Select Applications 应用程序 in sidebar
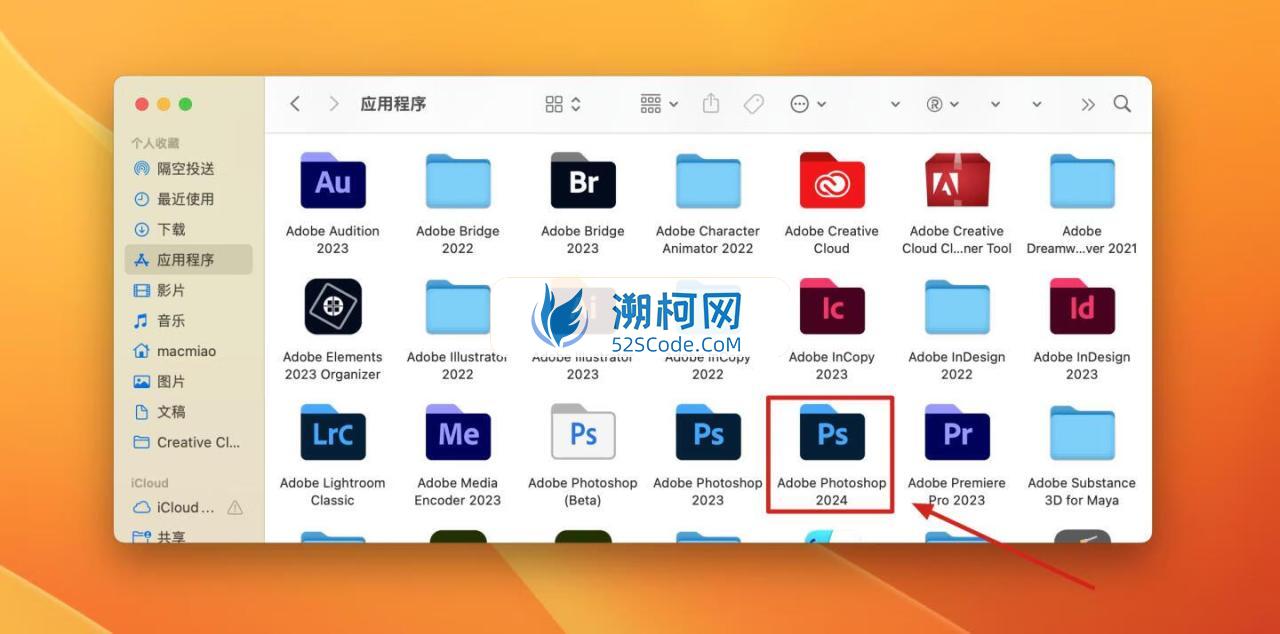Screen dimensions: 1280x634 click(x=188, y=260)
